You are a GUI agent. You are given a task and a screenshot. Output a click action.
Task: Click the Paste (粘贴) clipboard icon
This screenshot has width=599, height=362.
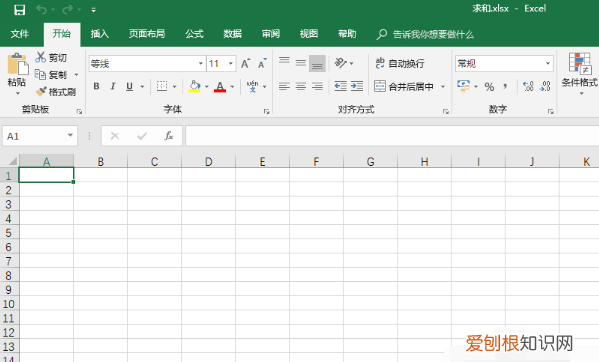tap(18, 64)
